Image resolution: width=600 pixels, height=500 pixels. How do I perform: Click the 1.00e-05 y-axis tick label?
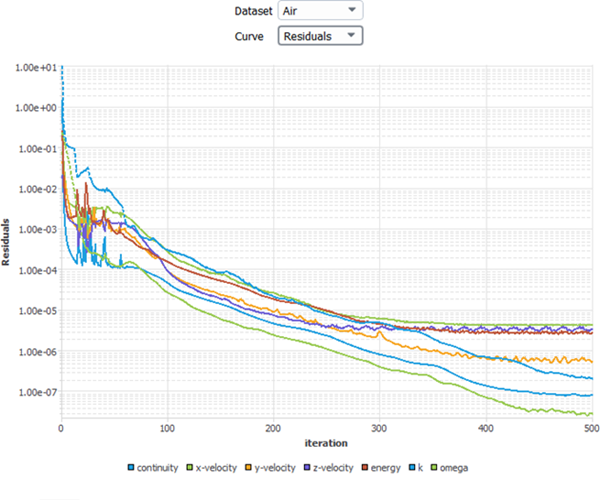[x=38, y=311]
